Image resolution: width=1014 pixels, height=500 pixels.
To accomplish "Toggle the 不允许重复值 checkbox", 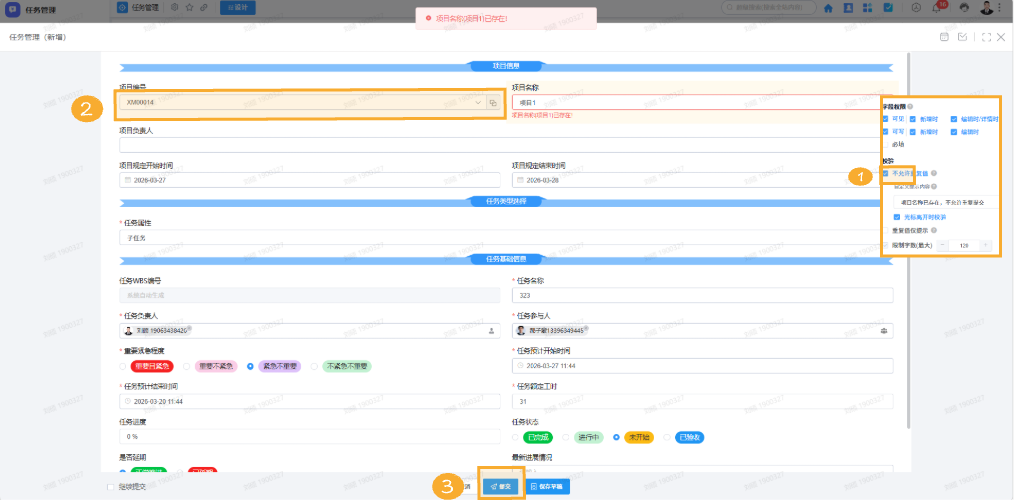I will click(x=885, y=173).
